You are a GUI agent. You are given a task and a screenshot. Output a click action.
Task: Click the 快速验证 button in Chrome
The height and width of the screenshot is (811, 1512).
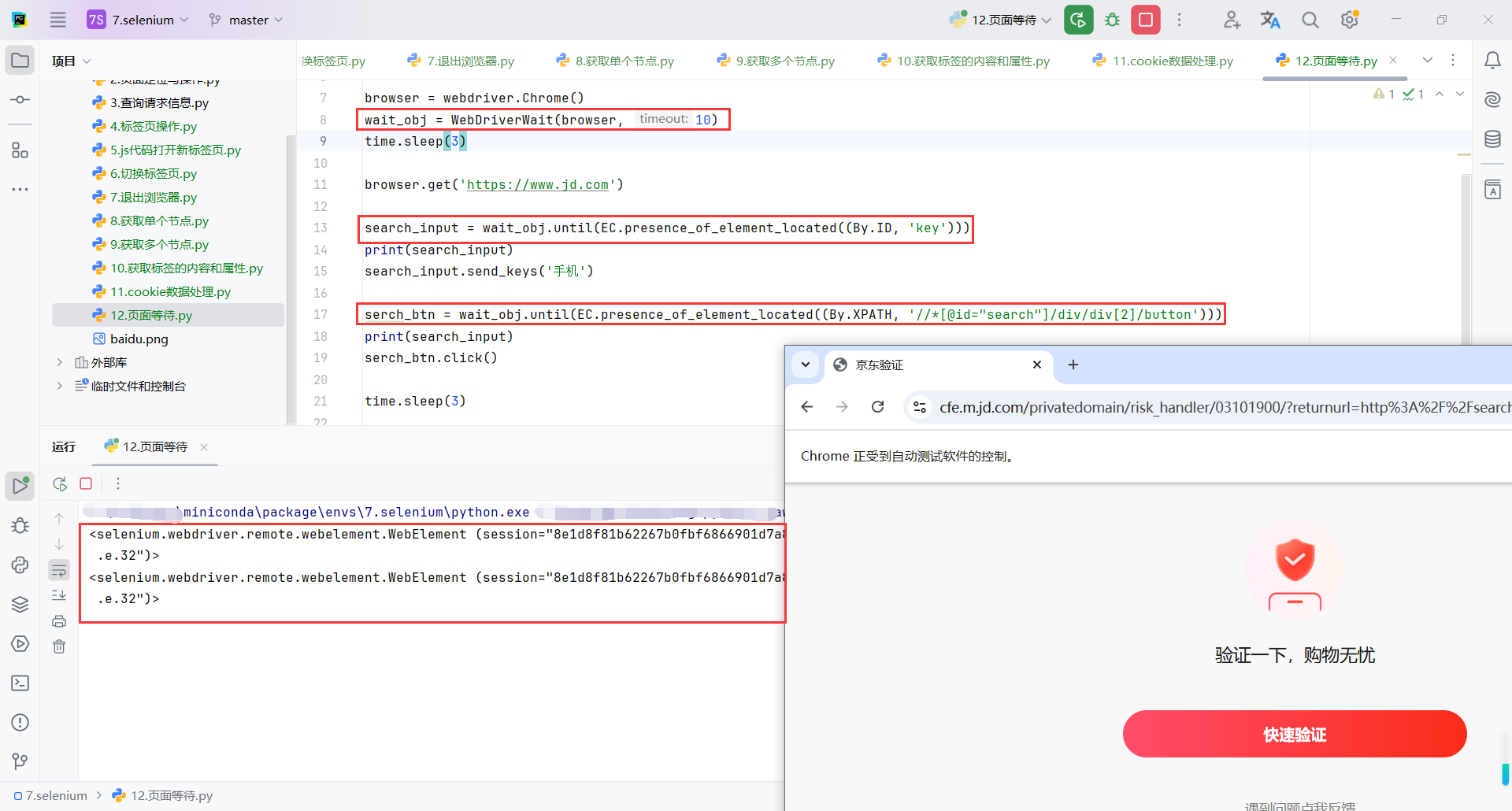[x=1295, y=734]
